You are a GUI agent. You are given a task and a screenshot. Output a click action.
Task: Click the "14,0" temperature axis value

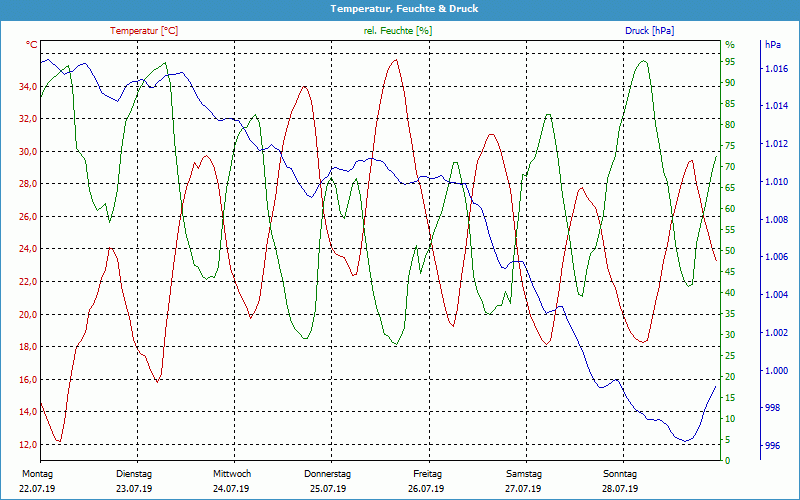click(28, 413)
